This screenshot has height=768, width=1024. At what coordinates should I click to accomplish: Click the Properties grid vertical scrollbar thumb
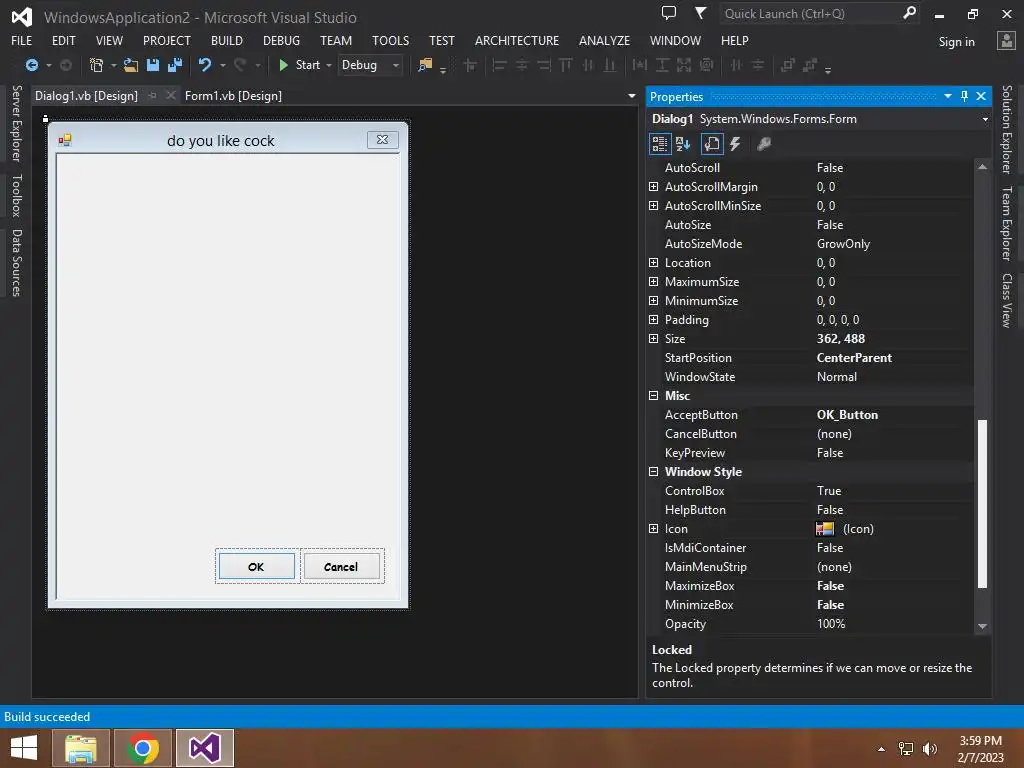982,504
